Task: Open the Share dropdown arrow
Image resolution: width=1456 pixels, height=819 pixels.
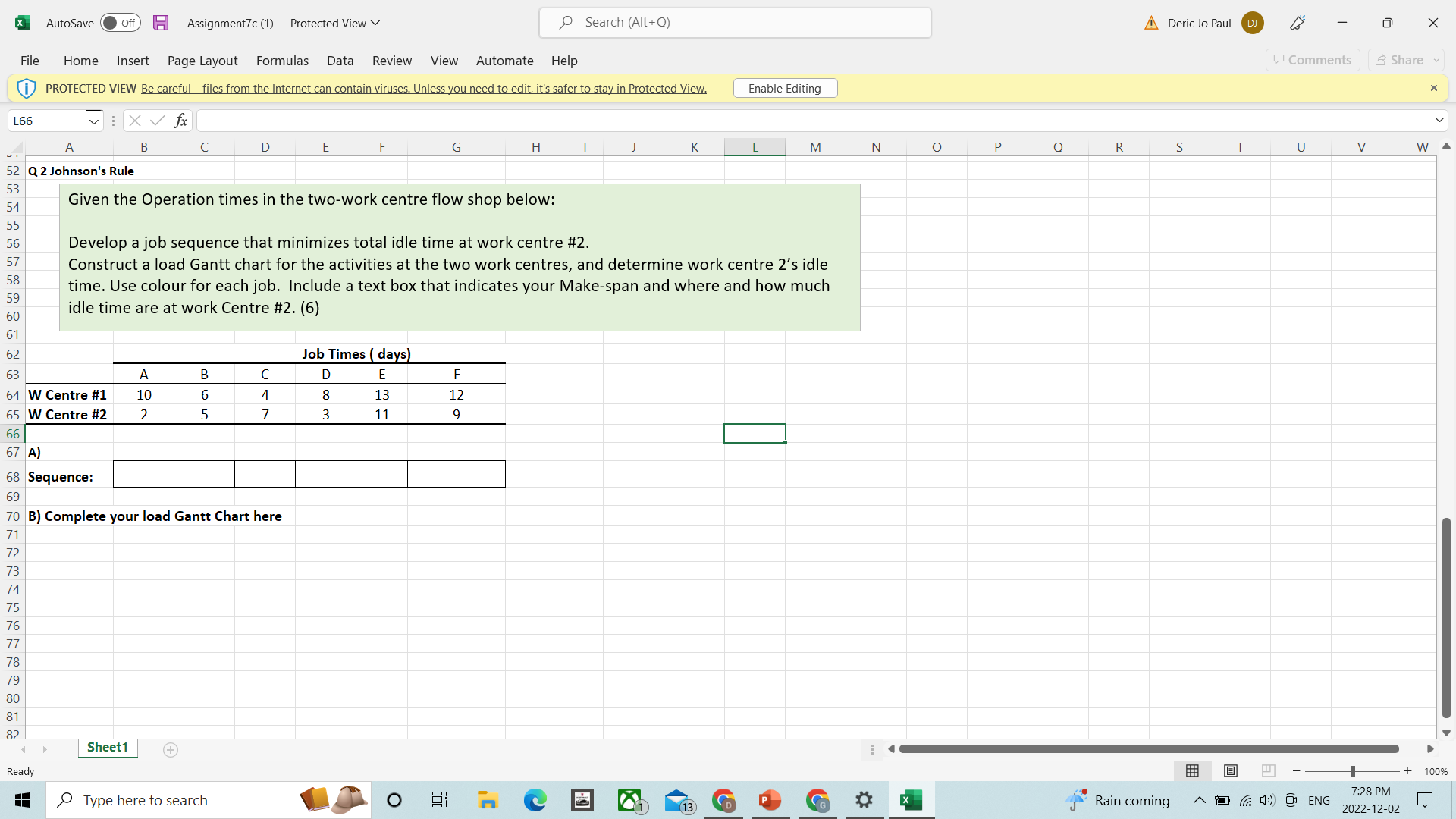Action: (x=1435, y=60)
